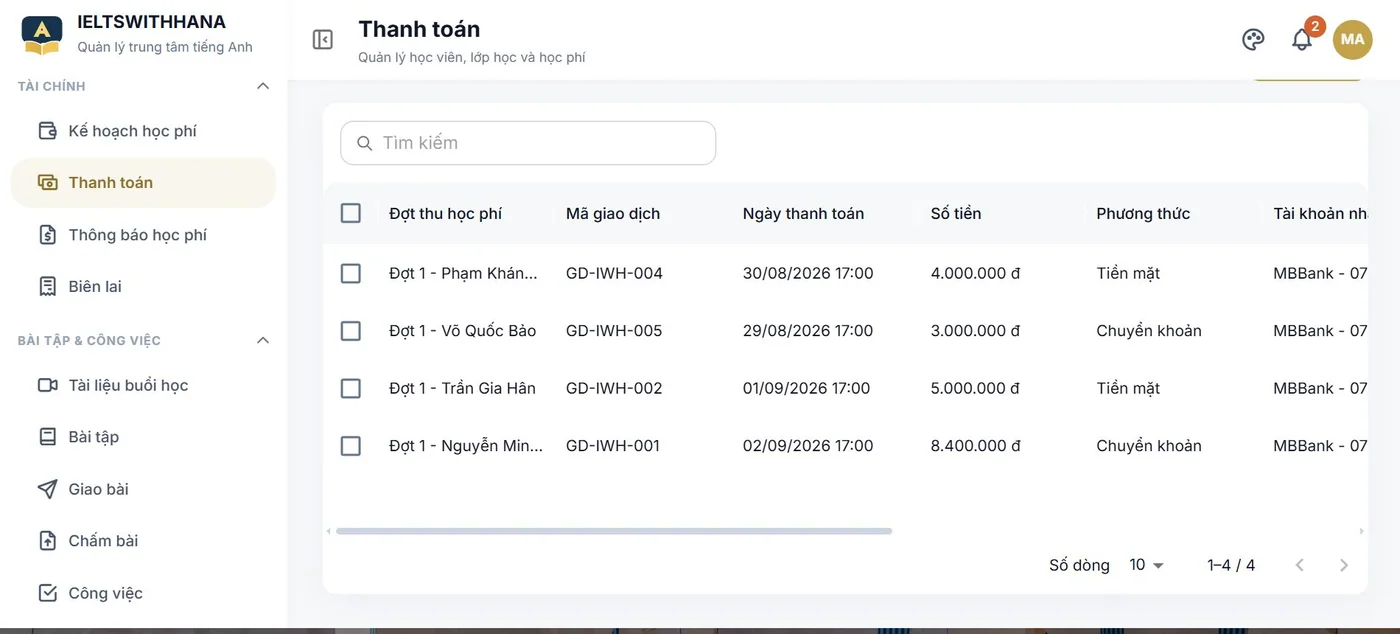Image resolution: width=1400 pixels, height=634 pixels.
Task: Click the Thông báo học phí document icon
Action: point(47,235)
